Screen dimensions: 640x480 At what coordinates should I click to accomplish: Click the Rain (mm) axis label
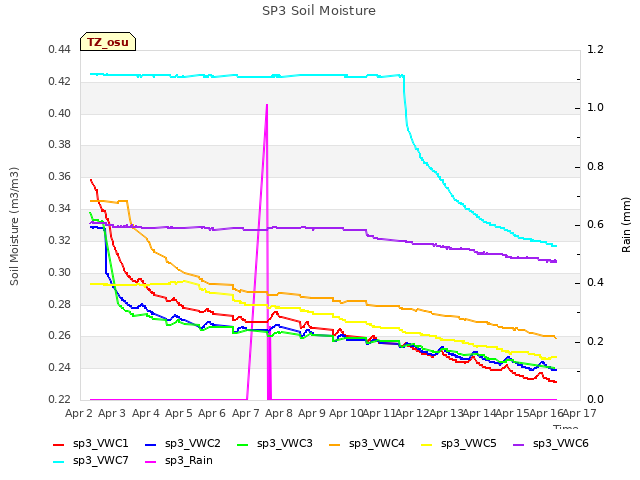[626, 225]
